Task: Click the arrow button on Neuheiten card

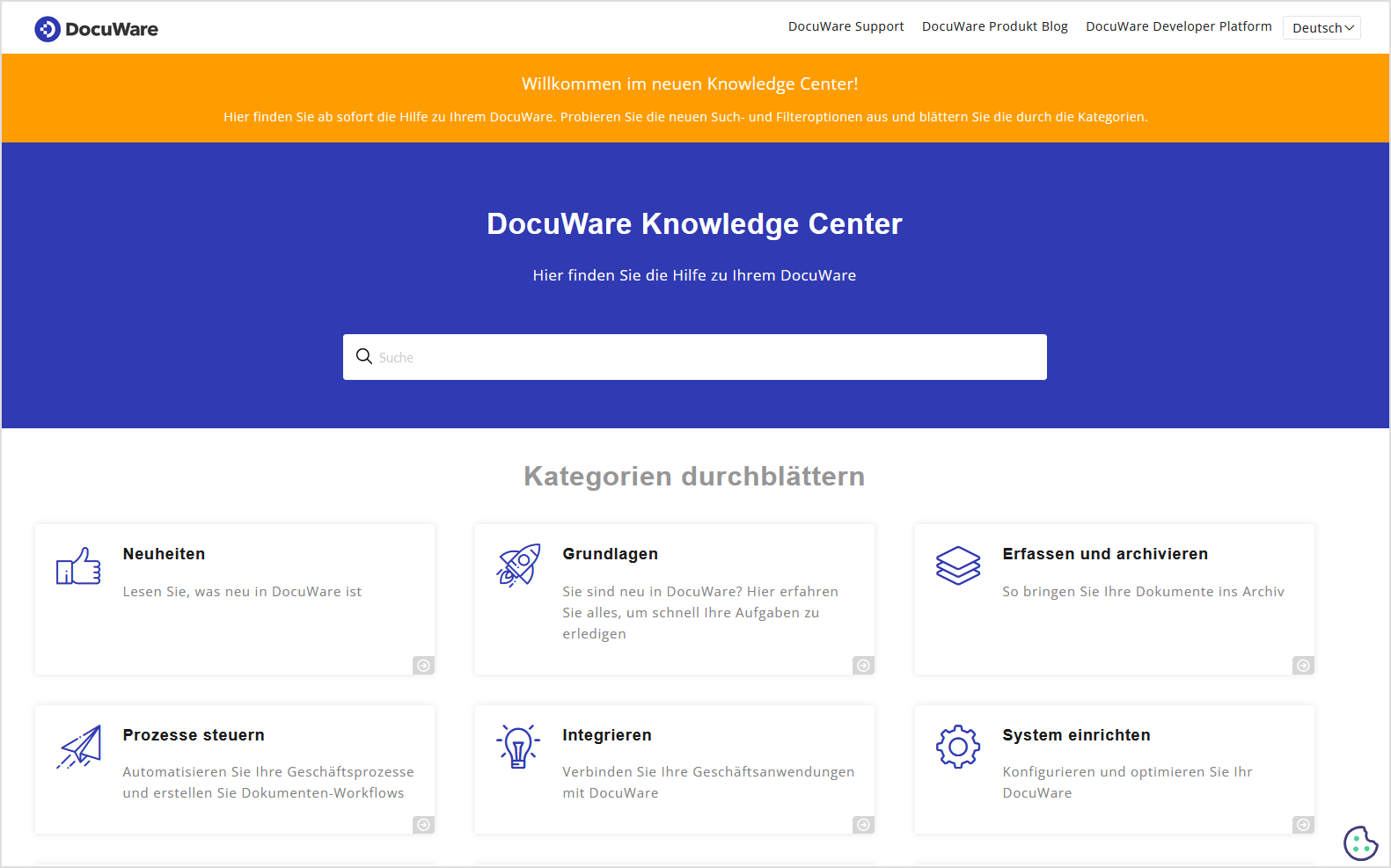Action: click(x=423, y=666)
